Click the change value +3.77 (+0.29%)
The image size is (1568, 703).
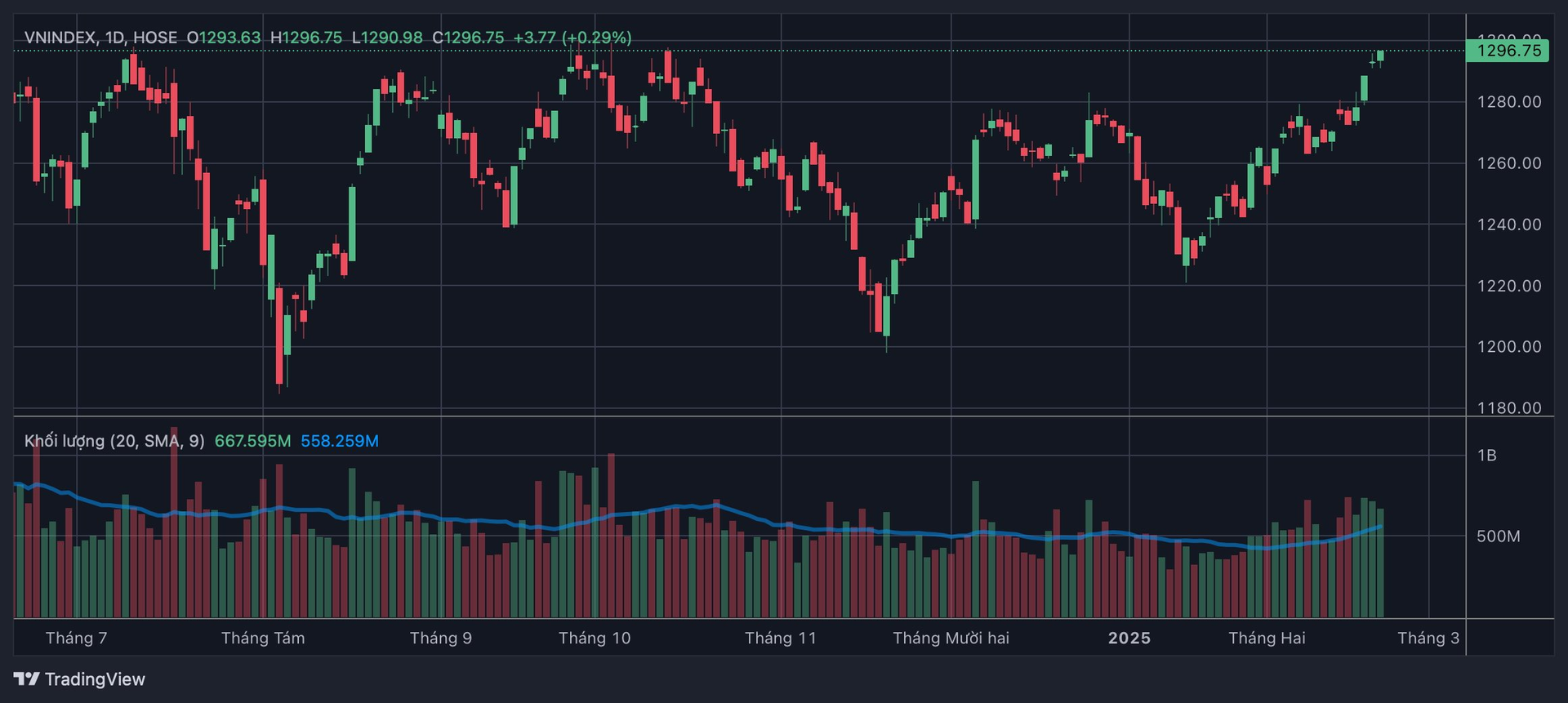coord(572,38)
